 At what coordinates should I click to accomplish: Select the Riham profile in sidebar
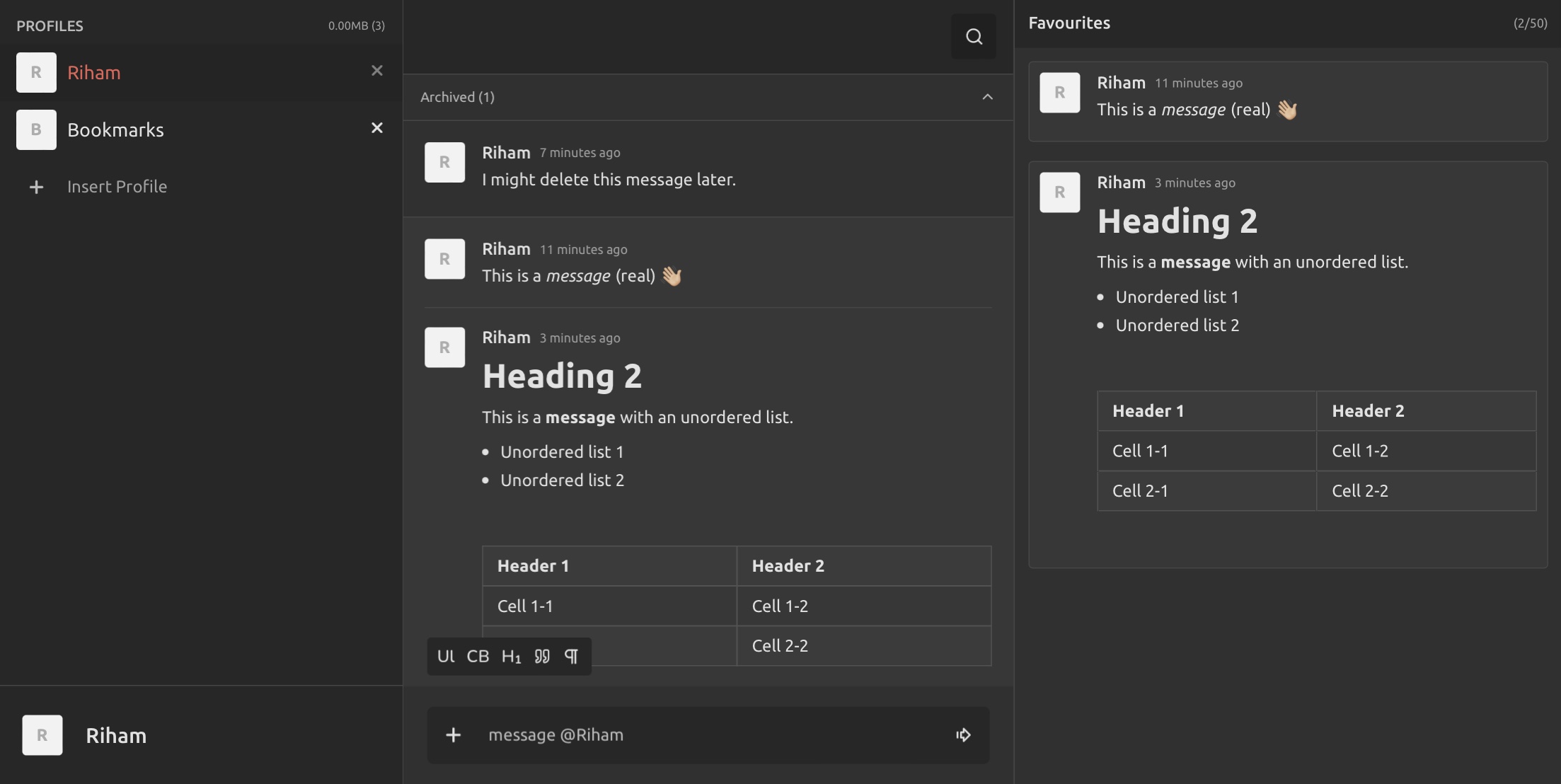pos(94,72)
